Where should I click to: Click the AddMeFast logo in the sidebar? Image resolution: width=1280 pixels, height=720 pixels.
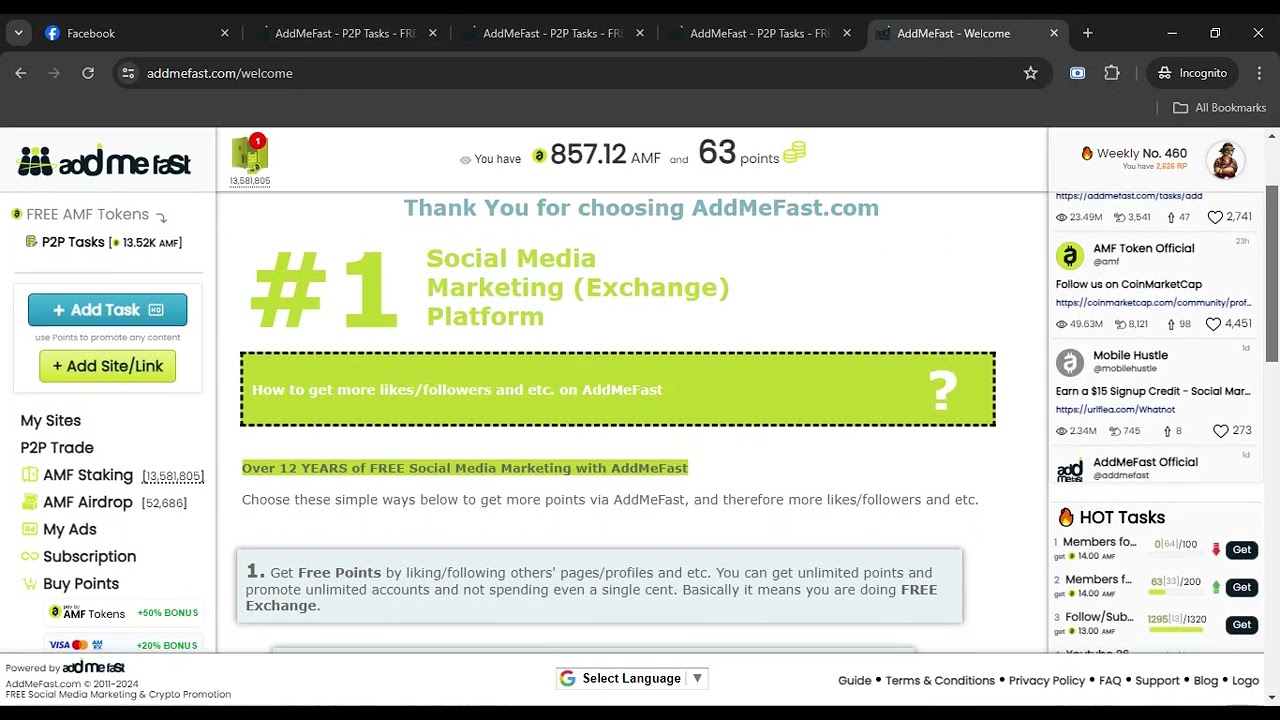(104, 160)
